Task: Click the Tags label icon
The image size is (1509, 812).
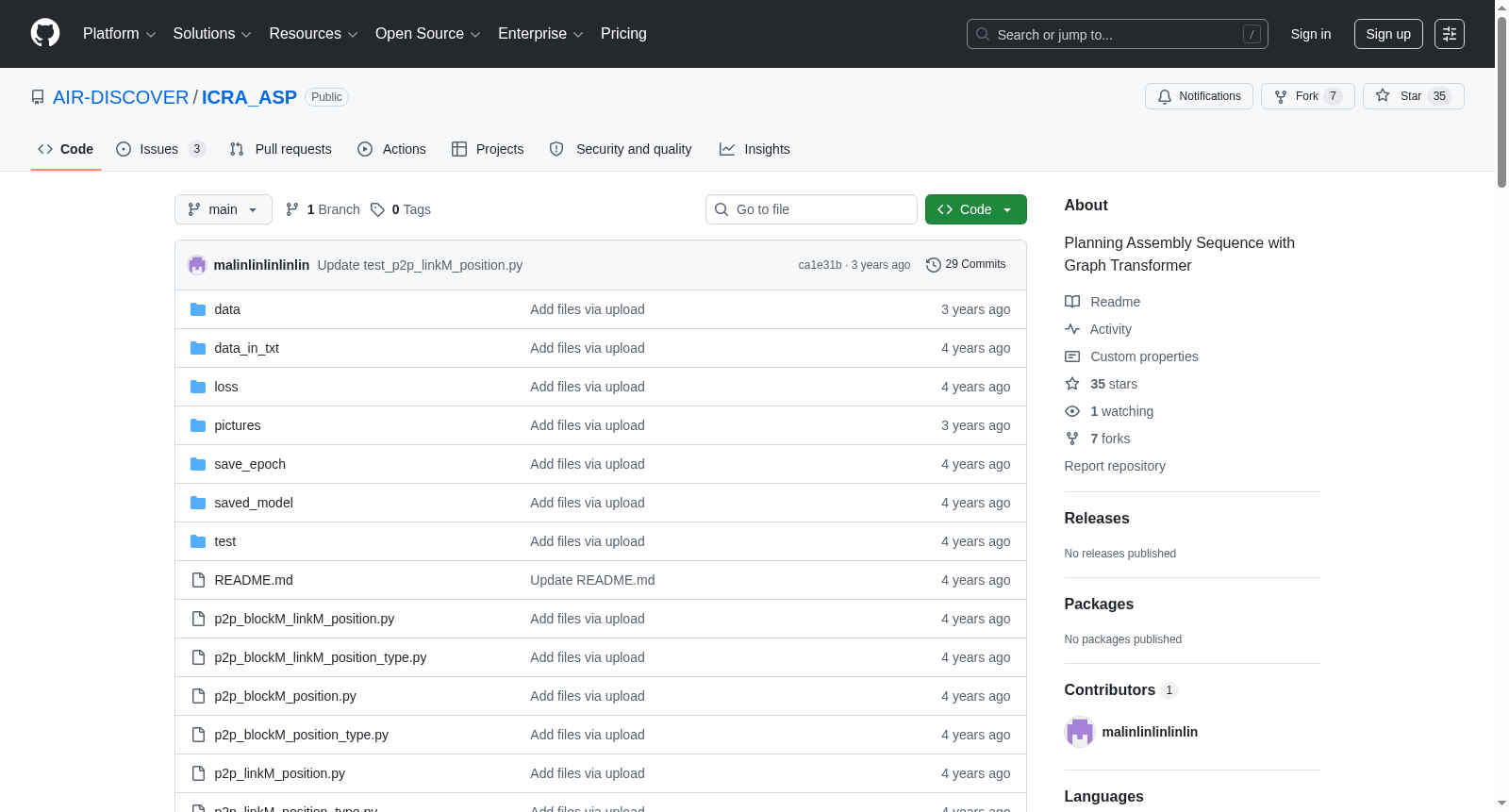Action: [x=377, y=209]
